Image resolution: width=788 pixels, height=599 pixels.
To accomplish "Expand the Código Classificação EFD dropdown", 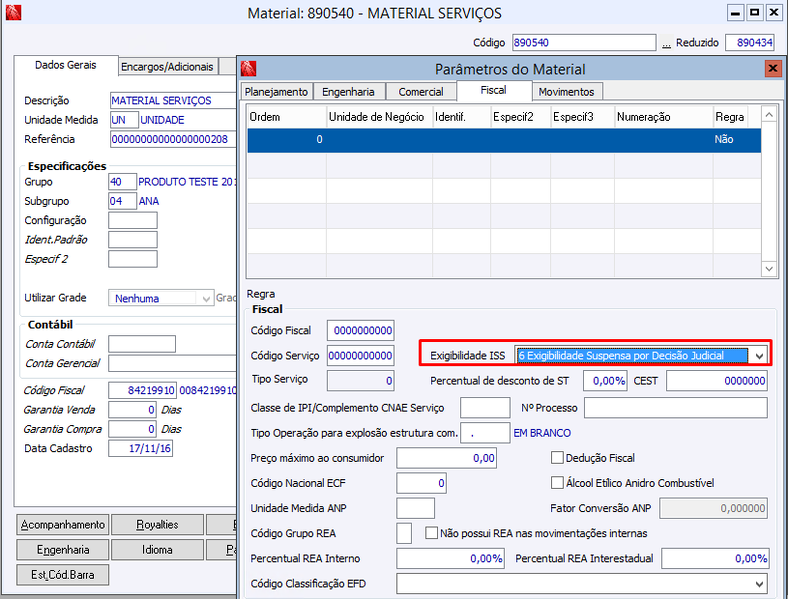I will tap(759, 584).
